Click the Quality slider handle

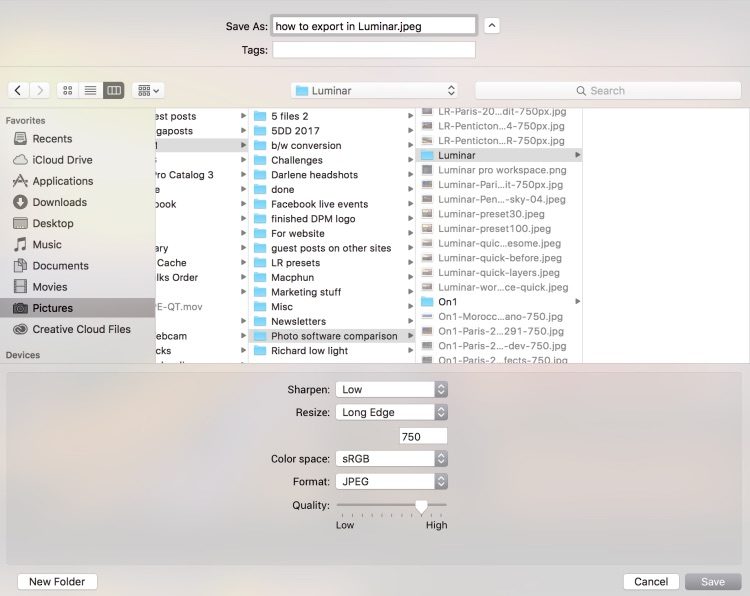click(x=421, y=507)
